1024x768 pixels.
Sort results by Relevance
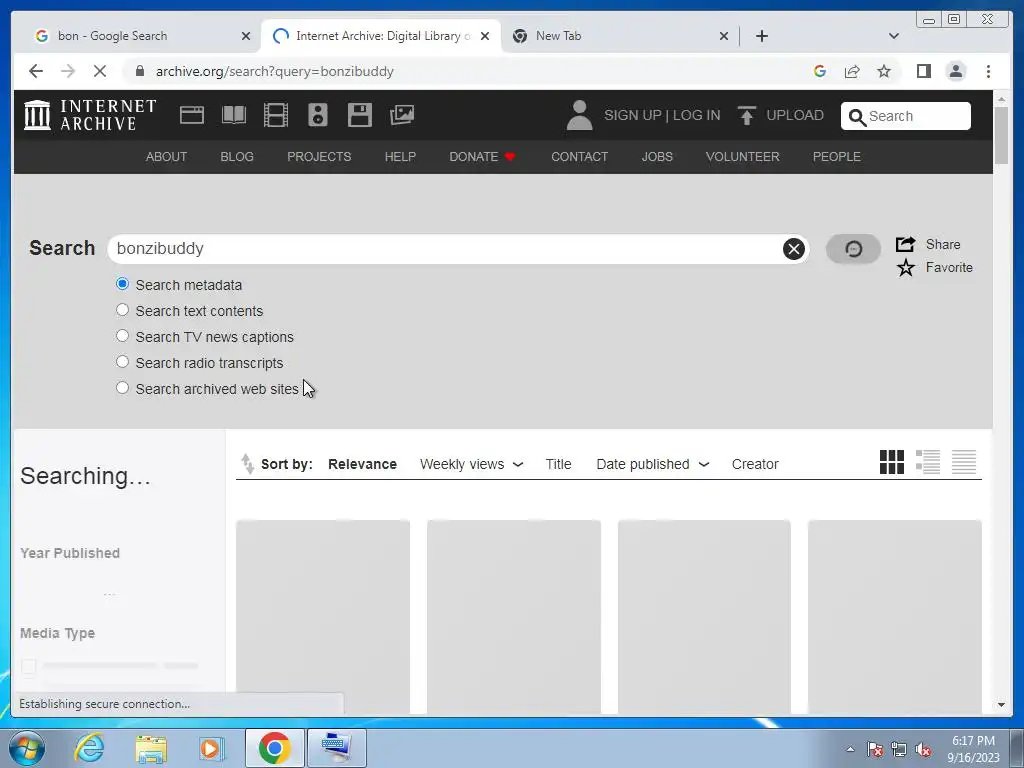tap(362, 464)
